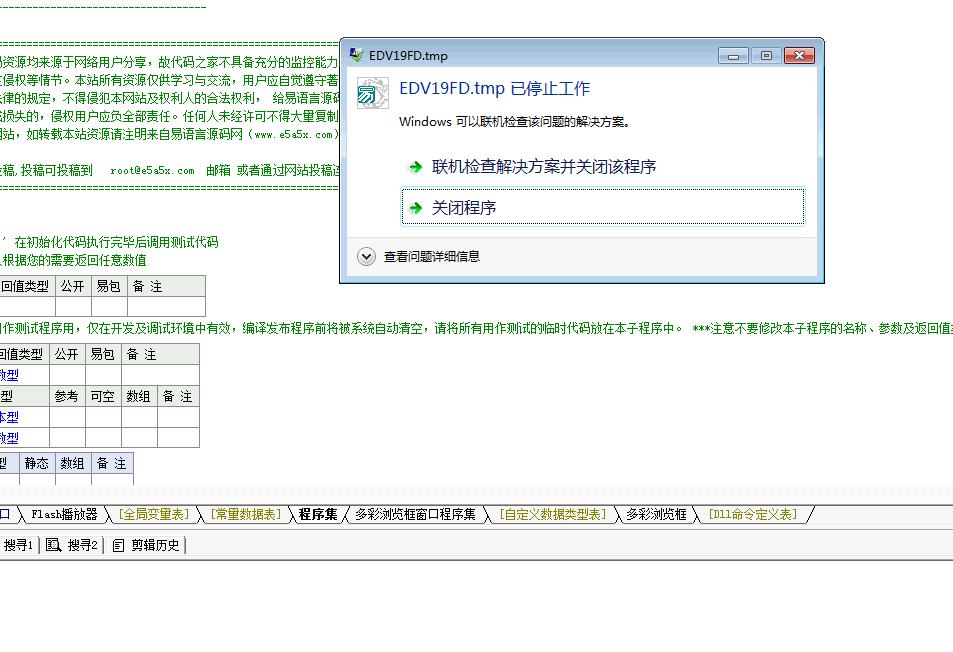The image size is (953, 652).
Task: Close the EDV19FD.tmp dialog window
Action: coord(799,56)
